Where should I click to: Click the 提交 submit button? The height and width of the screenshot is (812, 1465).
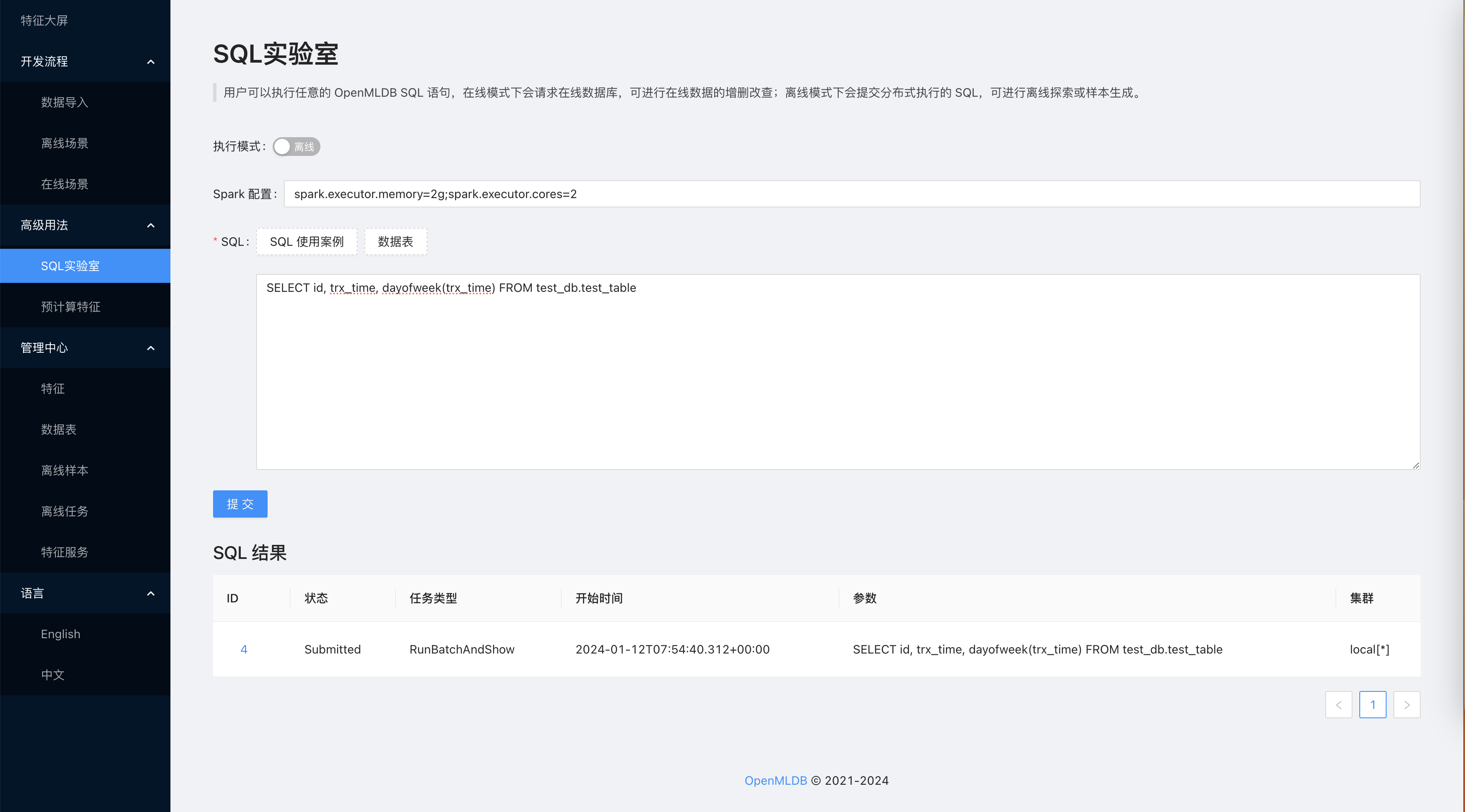(x=240, y=504)
